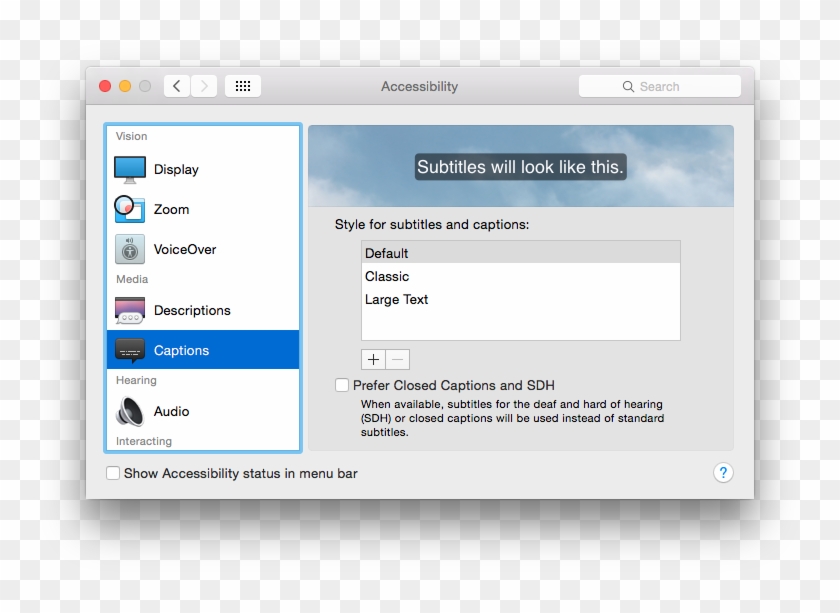Click the Search input field

[659, 86]
